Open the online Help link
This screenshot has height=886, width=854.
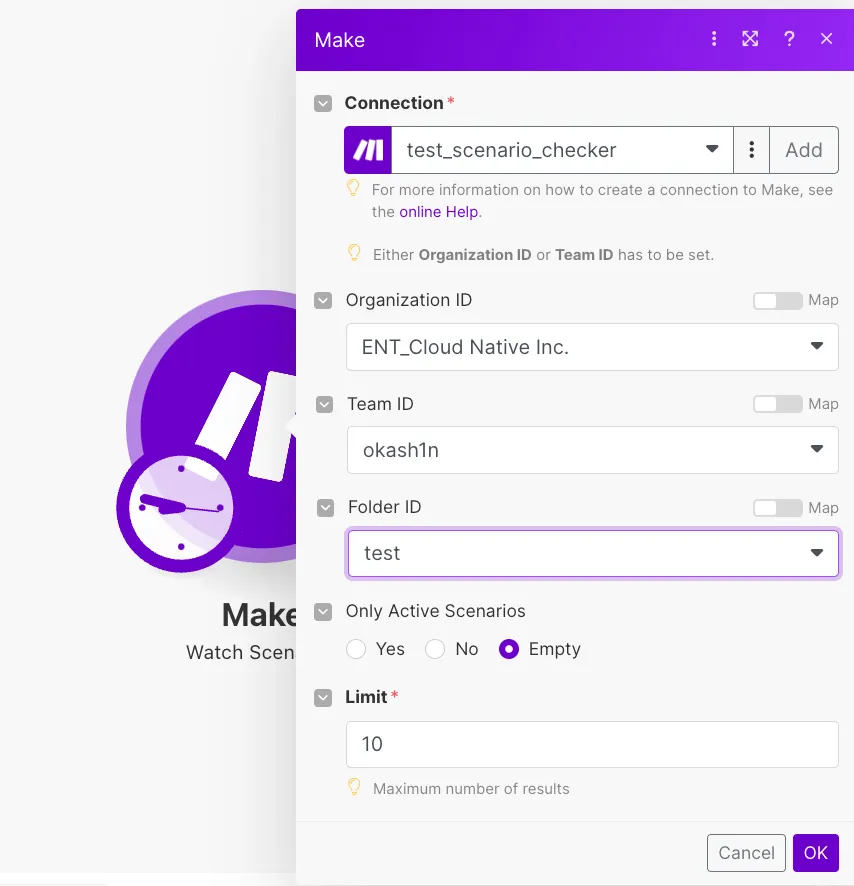[x=439, y=212]
